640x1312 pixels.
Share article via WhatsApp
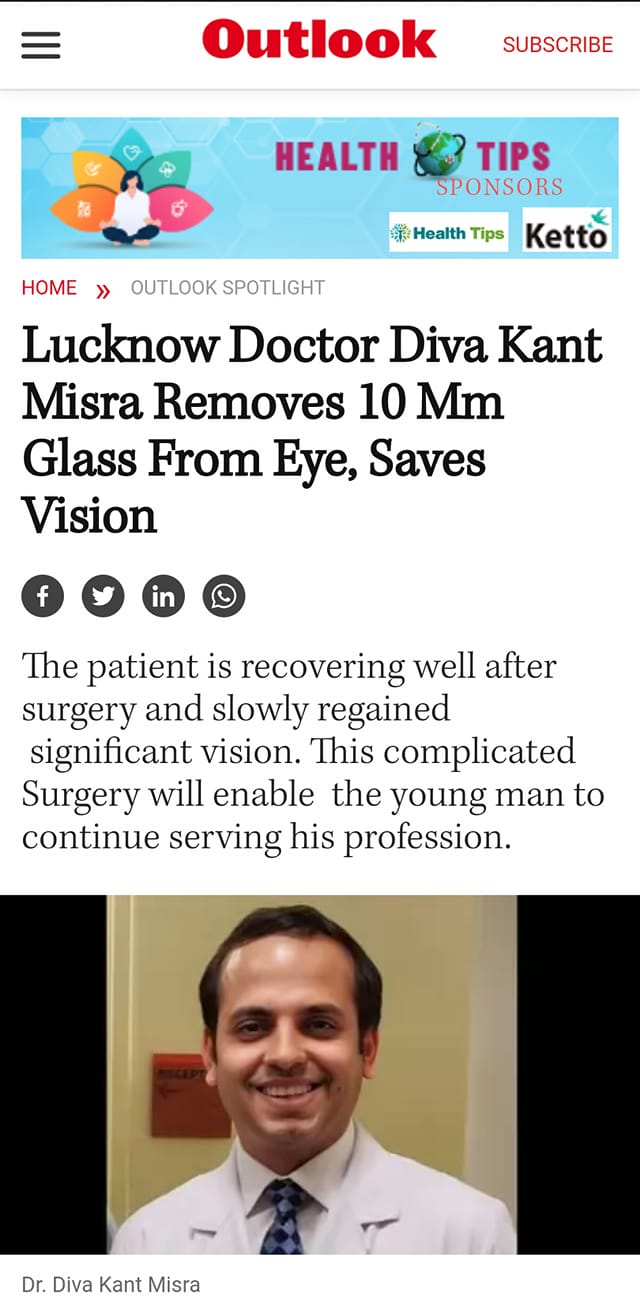pos(224,597)
